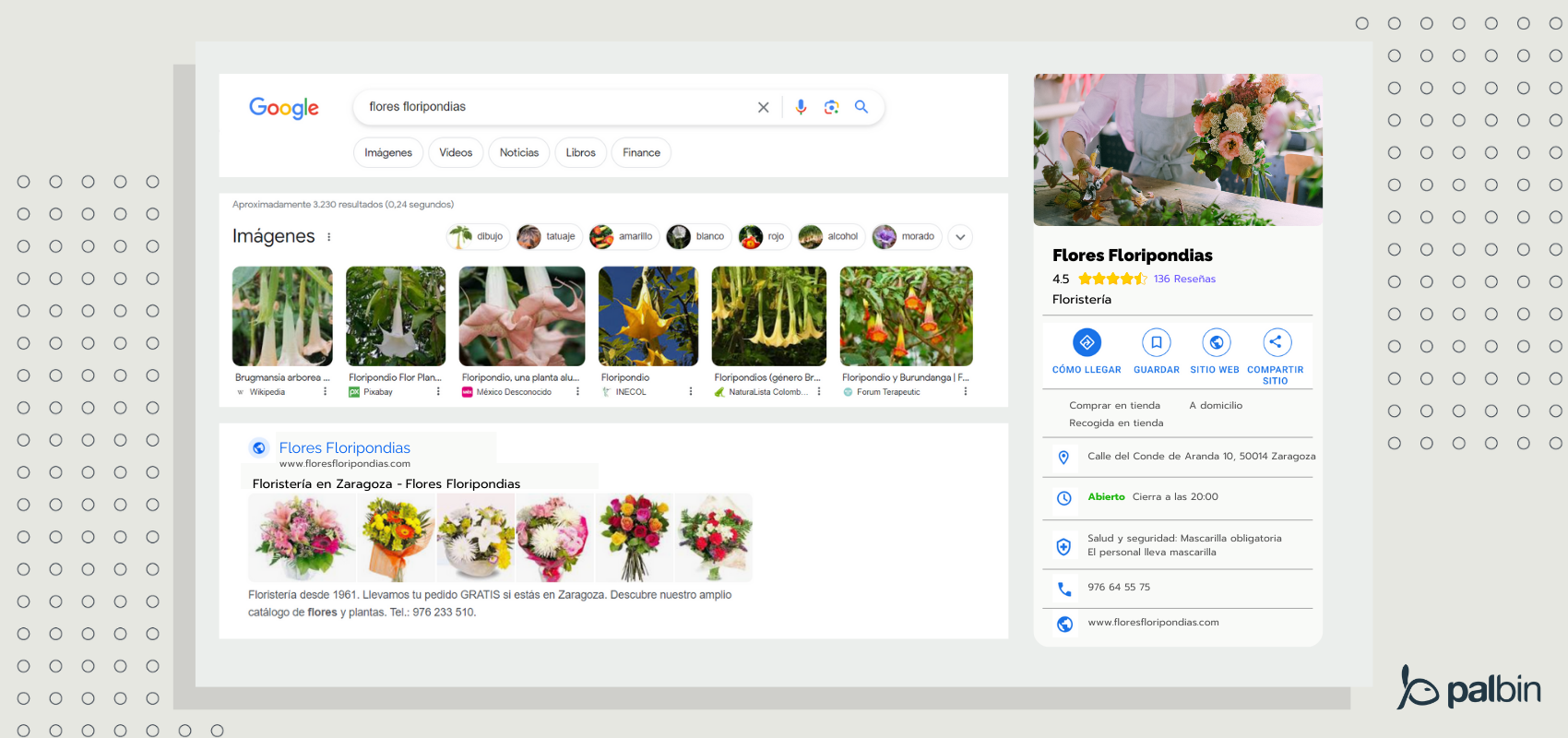Click the star rating in business panel

tap(1112, 279)
